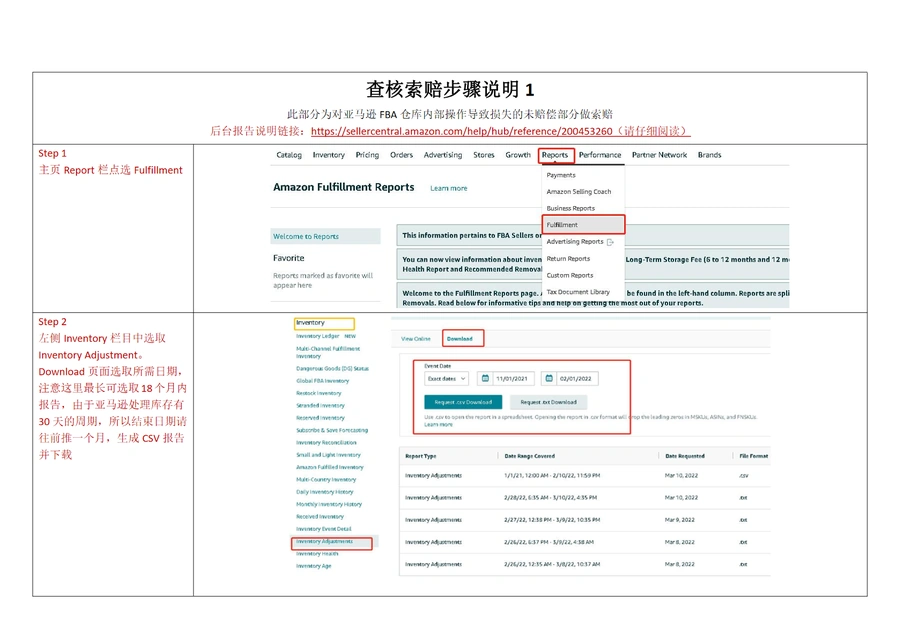900x636 pixels.
Task: Choose Amazon Selling Coach menu entry
Action: [x=579, y=192]
